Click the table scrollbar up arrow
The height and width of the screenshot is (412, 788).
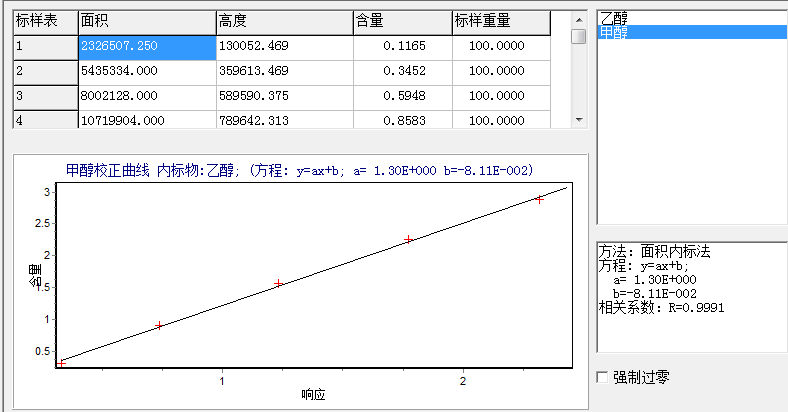click(578, 19)
